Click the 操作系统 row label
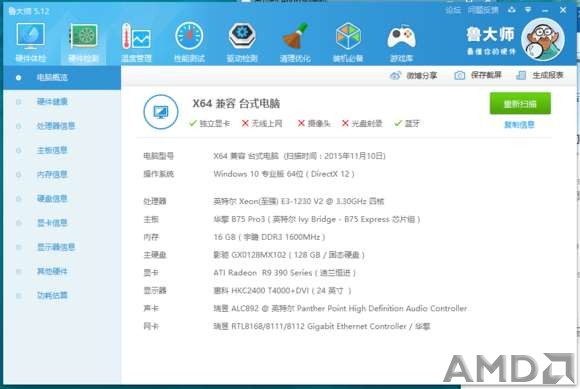This screenshot has width=580, height=389. point(159,174)
